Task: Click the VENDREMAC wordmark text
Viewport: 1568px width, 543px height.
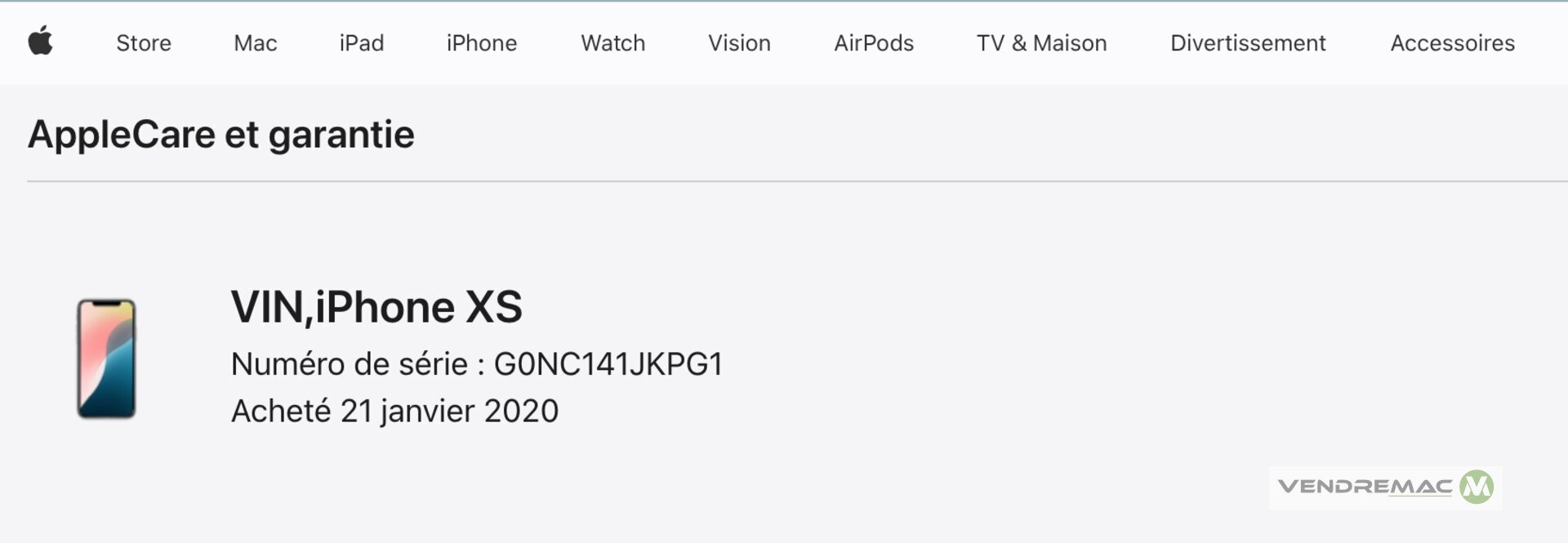Action: (x=1365, y=487)
